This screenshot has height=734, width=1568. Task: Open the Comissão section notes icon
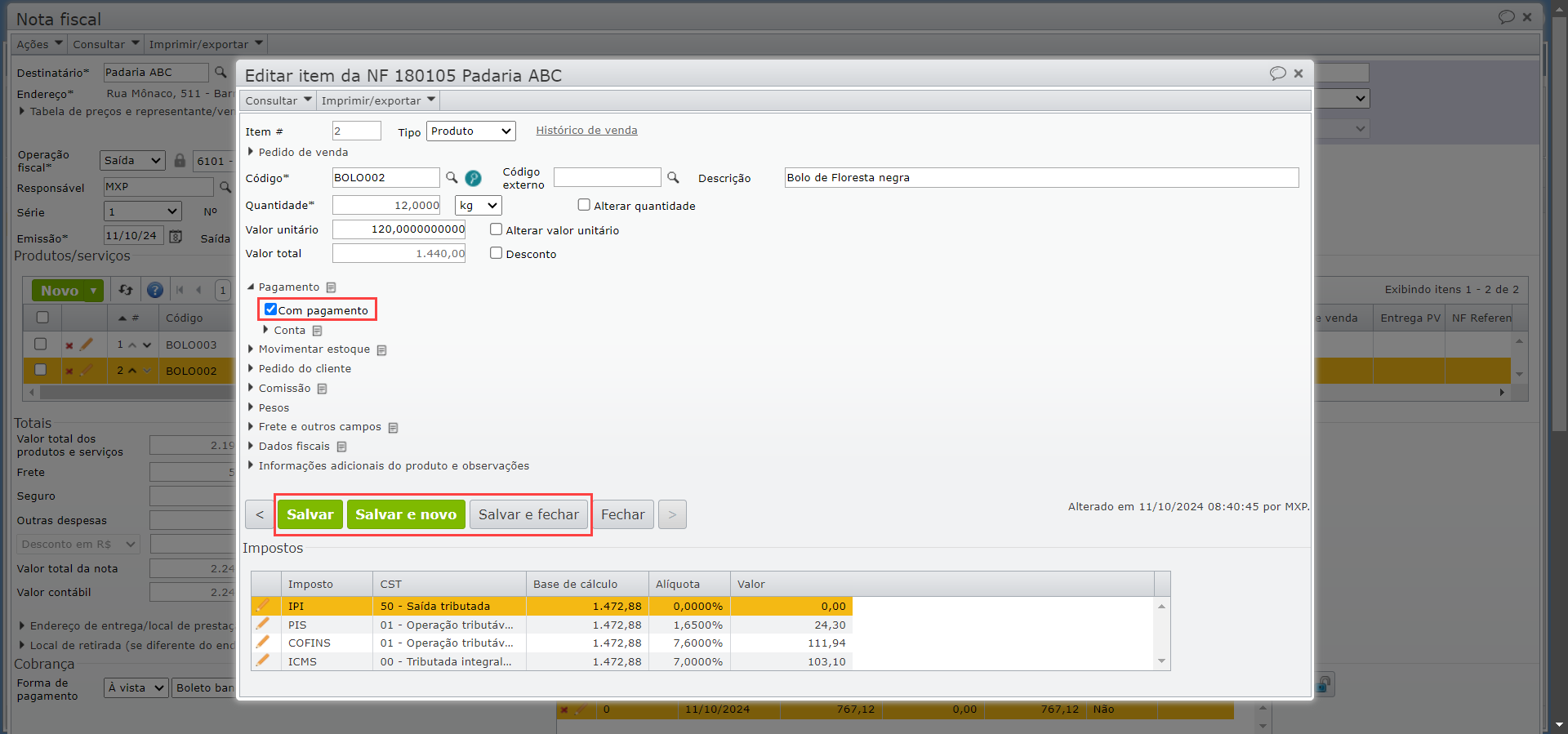tap(322, 389)
